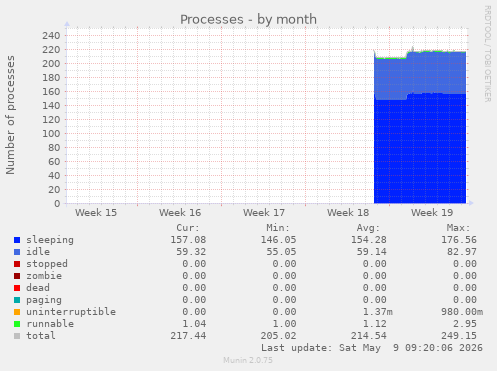
Task: Click the 'Min:' column header
Action: 278,228
